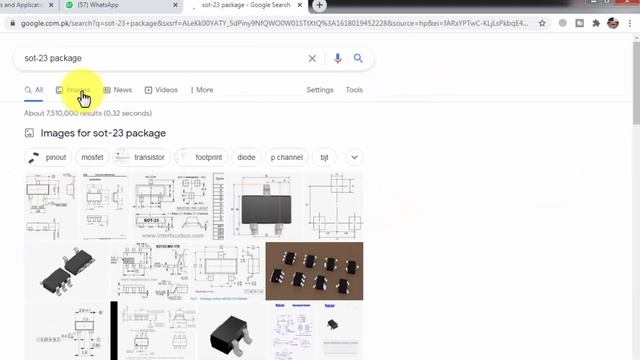
Task: Click the Images for section icon
Action: (x=29, y=133)
